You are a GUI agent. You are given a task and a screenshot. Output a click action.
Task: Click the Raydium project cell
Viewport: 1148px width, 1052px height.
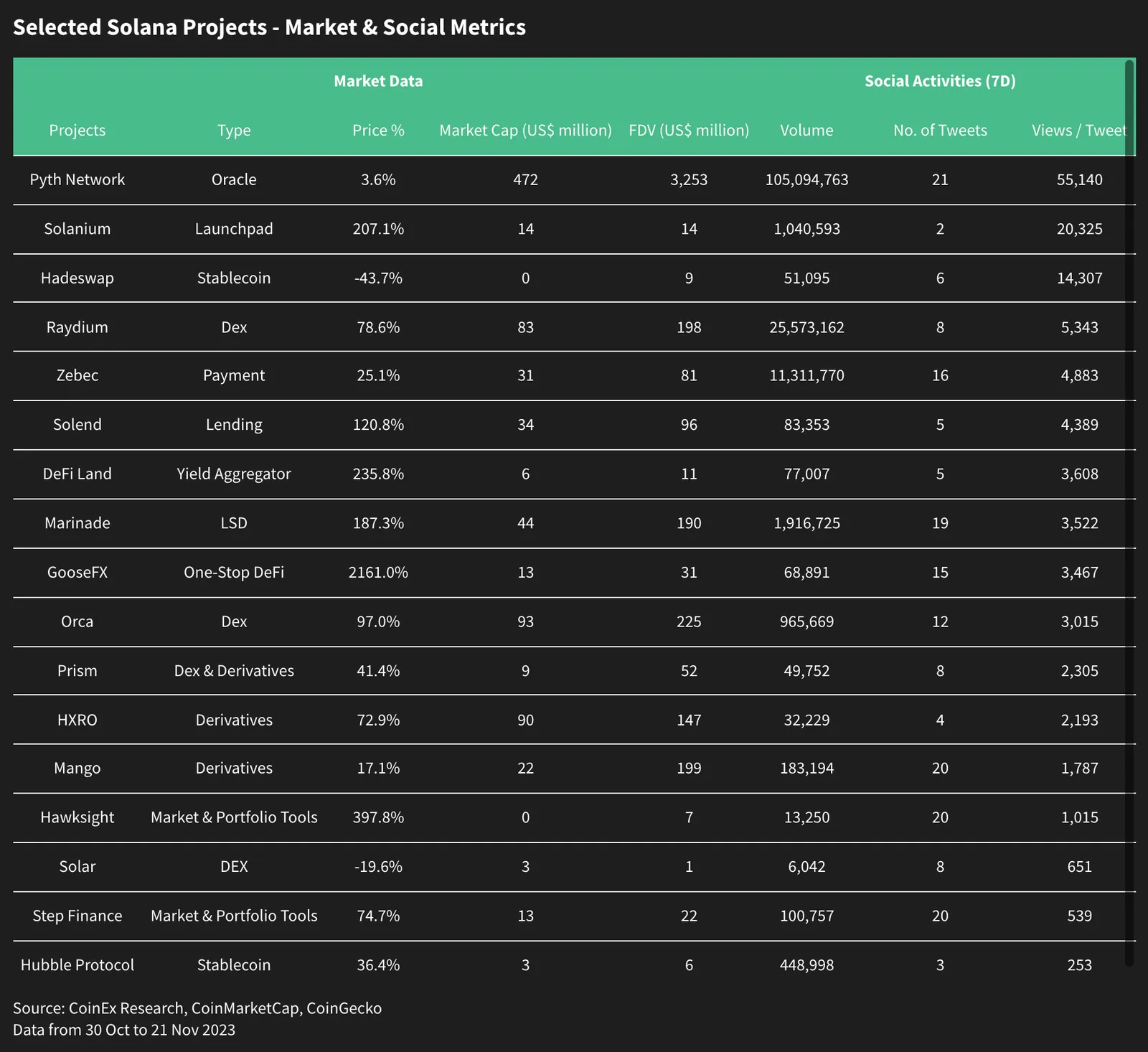coord(77,327)
